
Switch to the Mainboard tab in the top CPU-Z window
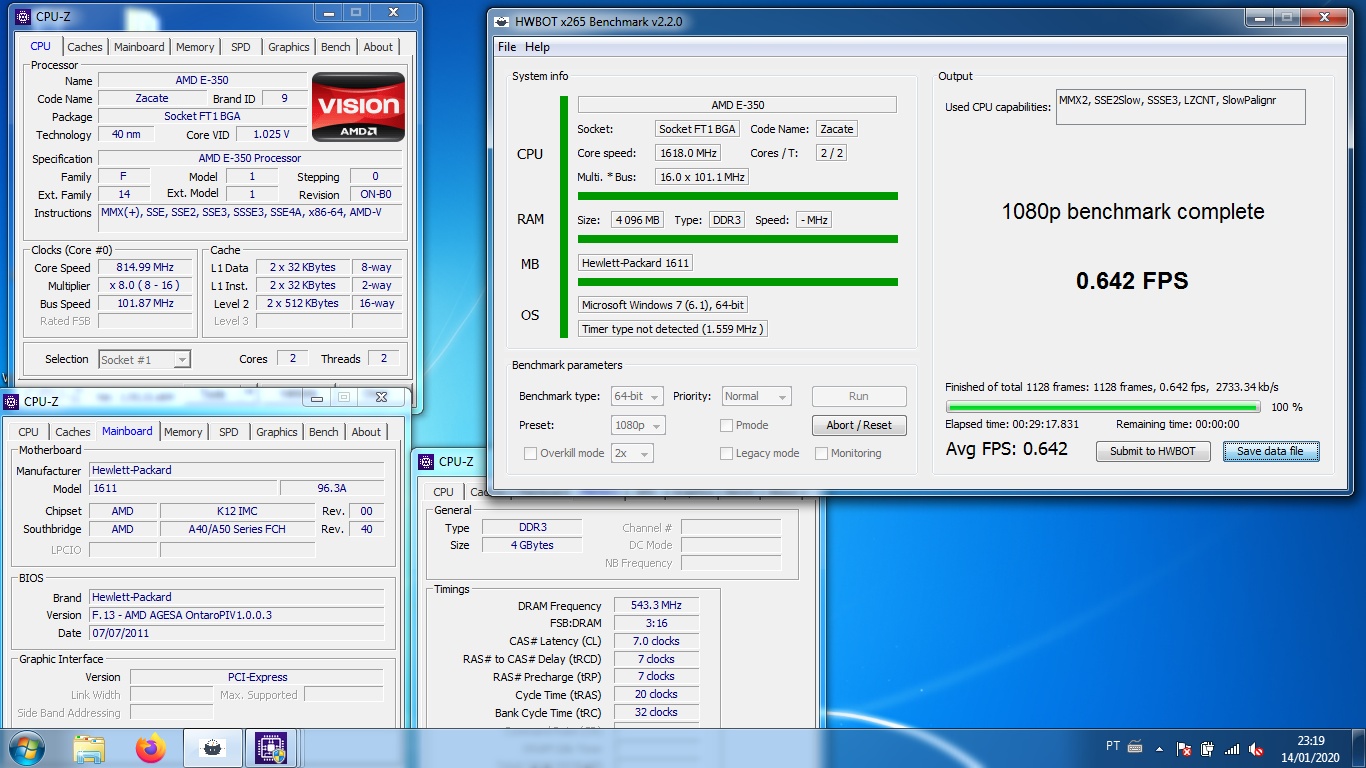[x=139, y=47]
